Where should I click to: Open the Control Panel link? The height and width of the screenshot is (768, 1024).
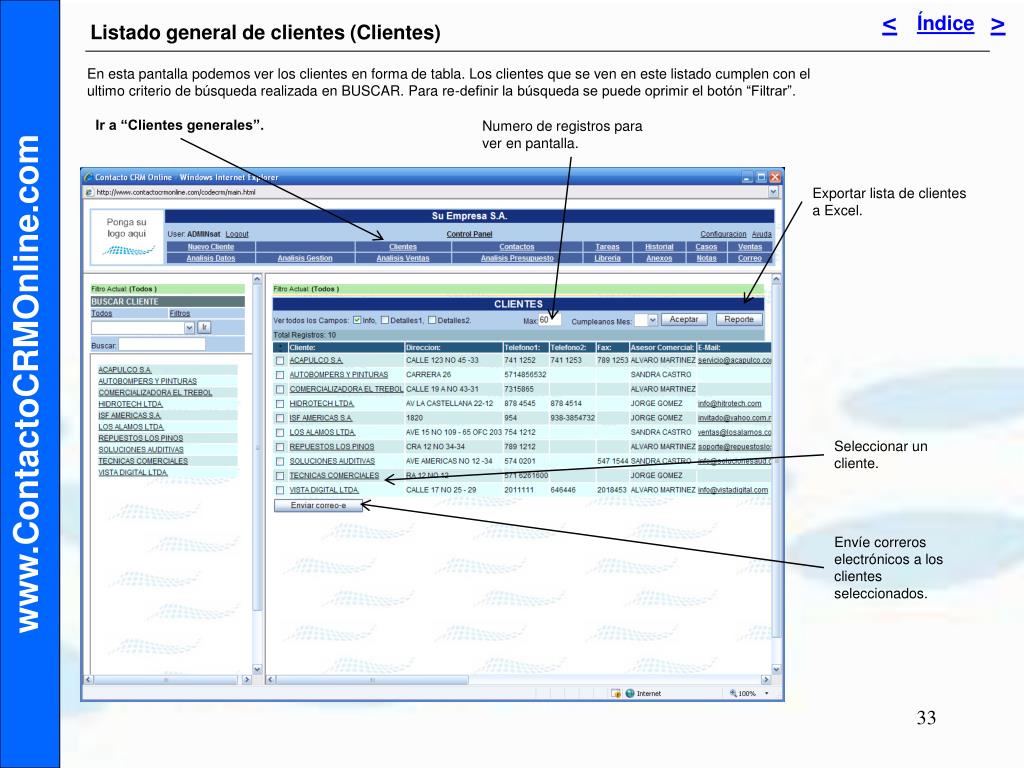click(470, 234)
